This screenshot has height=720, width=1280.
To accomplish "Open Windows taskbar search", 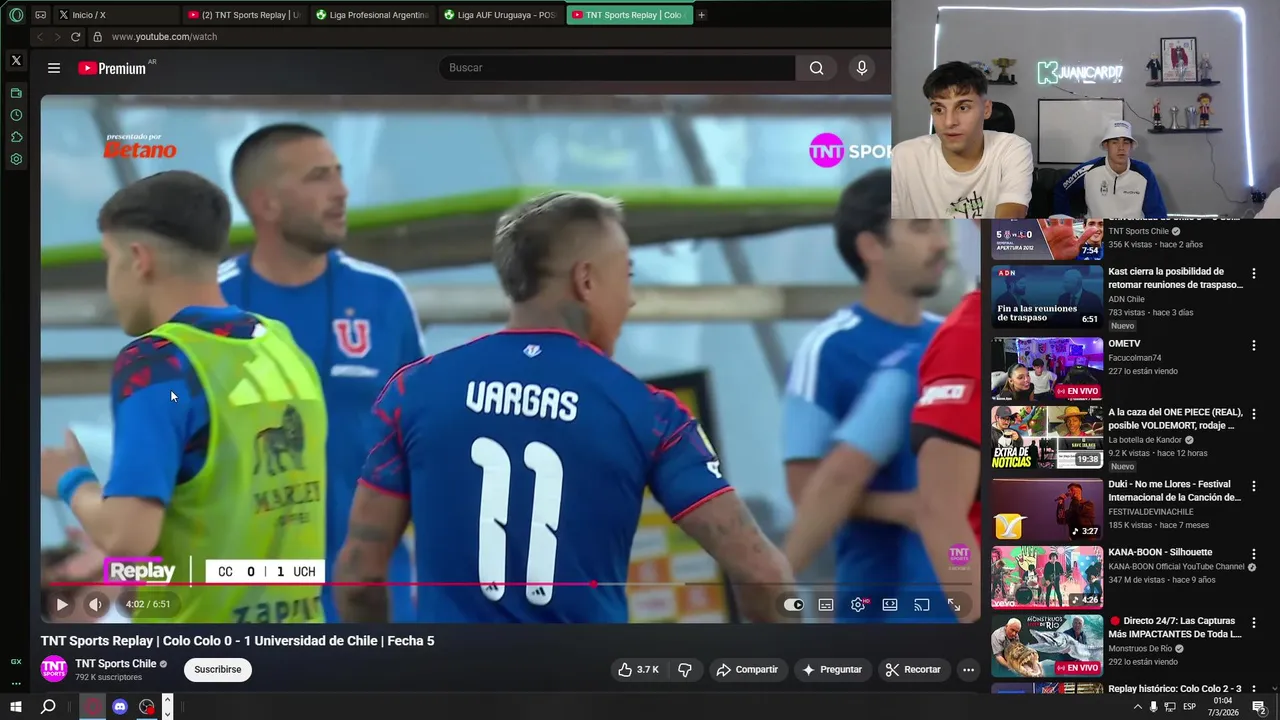I will tap(48, 707).
